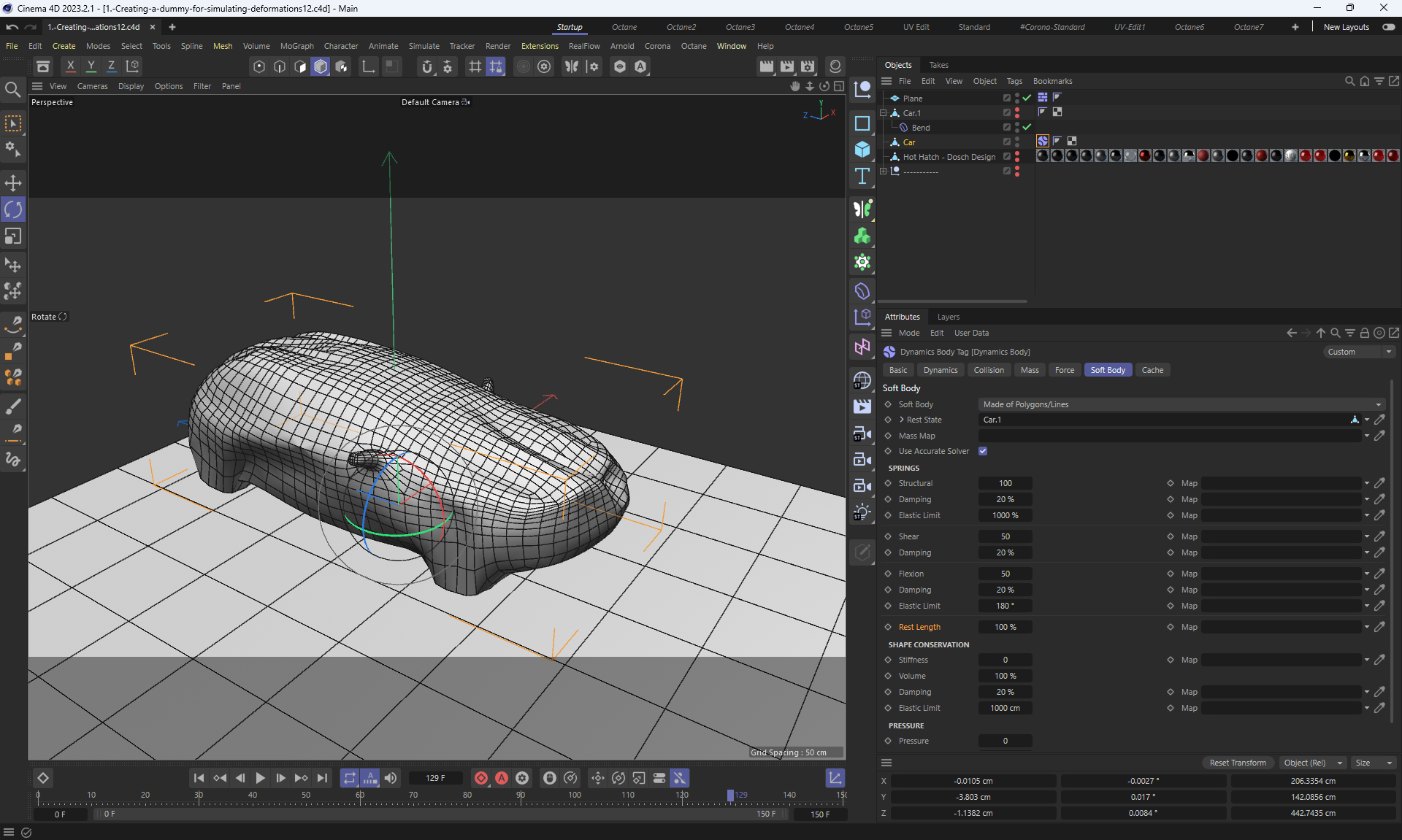Toggle the New Layouts switch

point(1388,27)
